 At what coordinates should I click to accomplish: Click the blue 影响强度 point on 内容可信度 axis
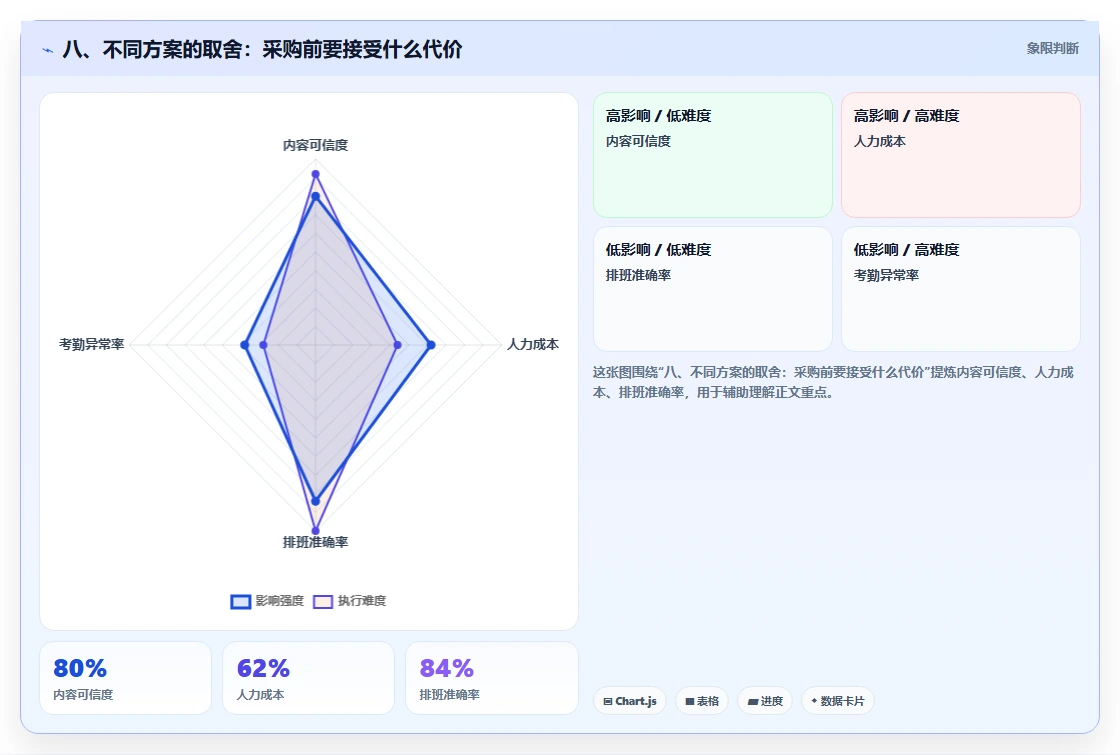[x=315, y=196]
